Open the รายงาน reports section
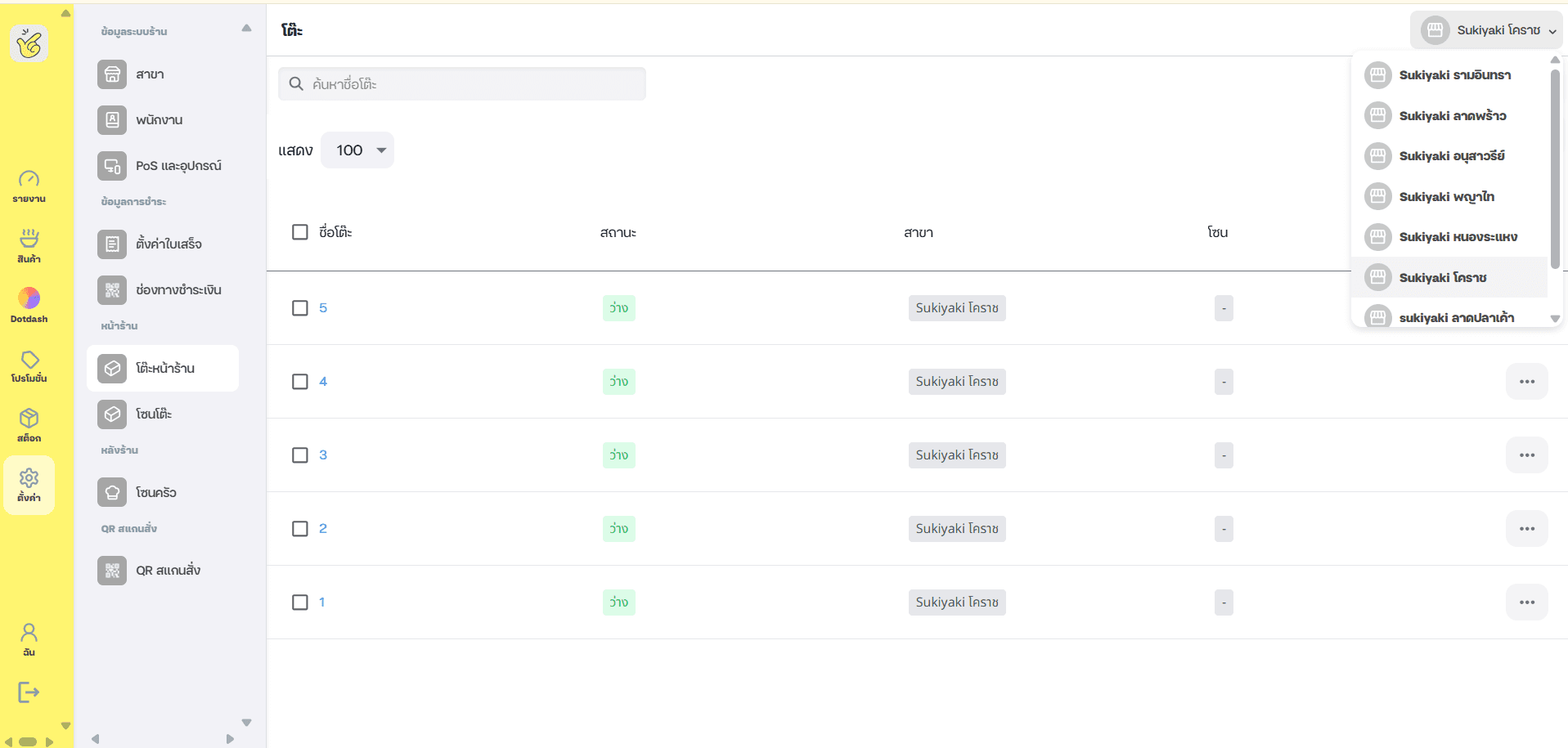The image size is (1568, 748). coord(29,186)
